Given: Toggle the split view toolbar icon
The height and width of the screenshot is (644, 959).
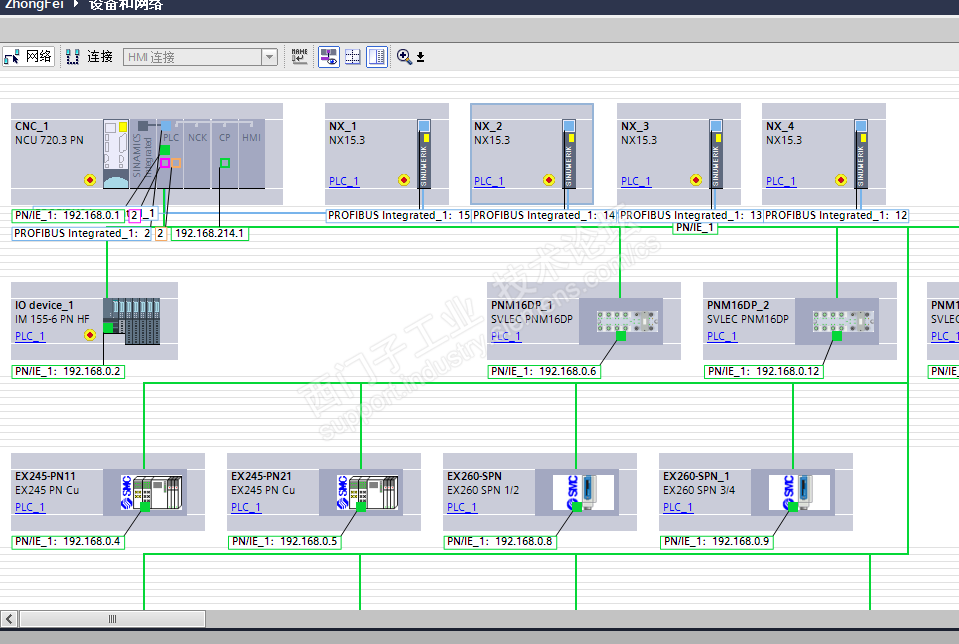Looking at the screenshot, I should (x=377, y=57).
